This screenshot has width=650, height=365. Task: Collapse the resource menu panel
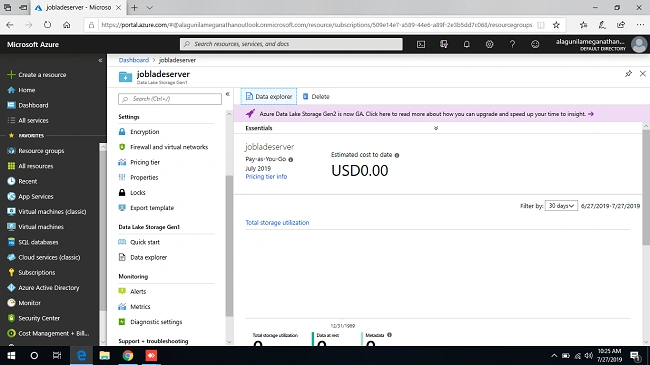228,94
